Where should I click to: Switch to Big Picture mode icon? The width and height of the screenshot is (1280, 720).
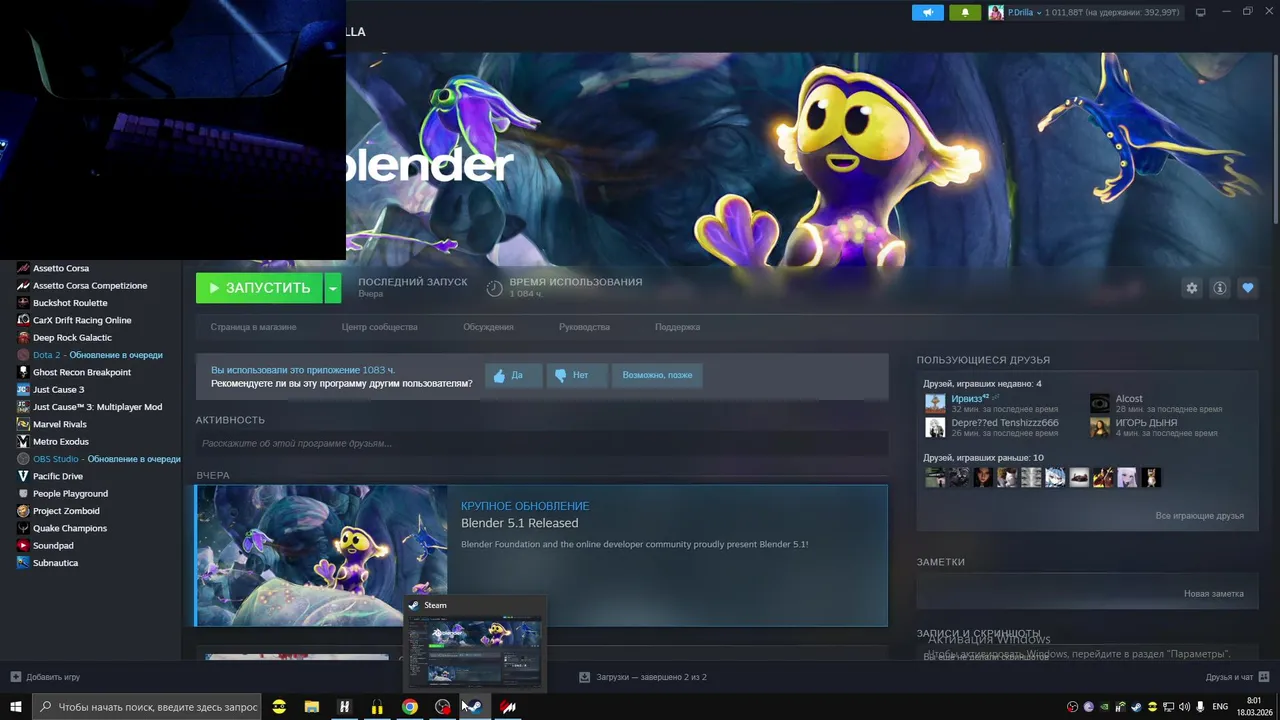(x=1201, y=12)
